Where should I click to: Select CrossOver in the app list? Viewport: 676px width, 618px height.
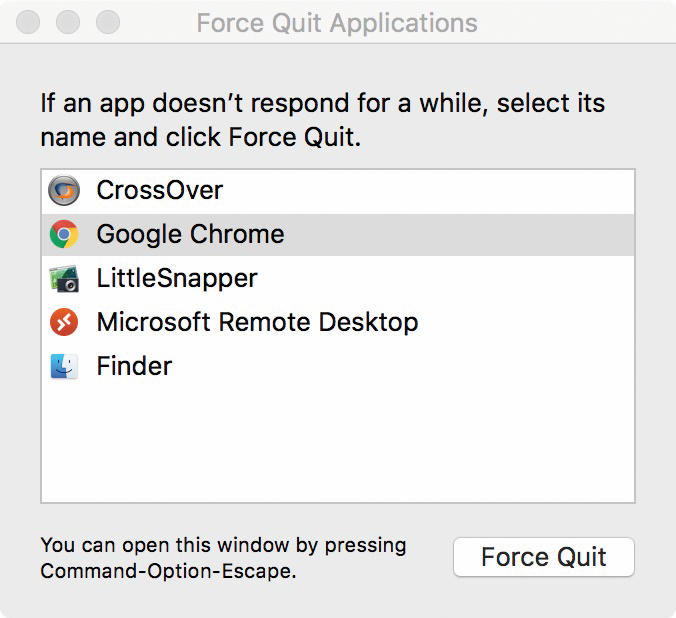pos(338,191)
